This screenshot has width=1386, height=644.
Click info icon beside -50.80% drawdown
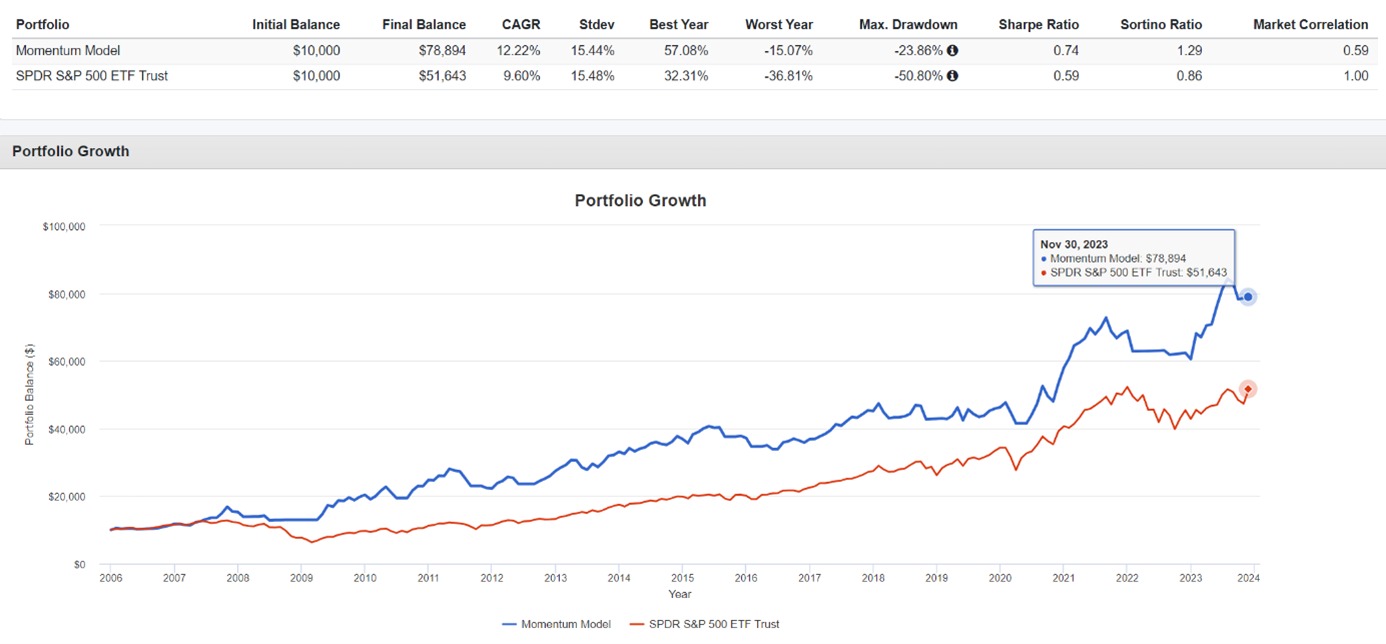tap(952, 75)
